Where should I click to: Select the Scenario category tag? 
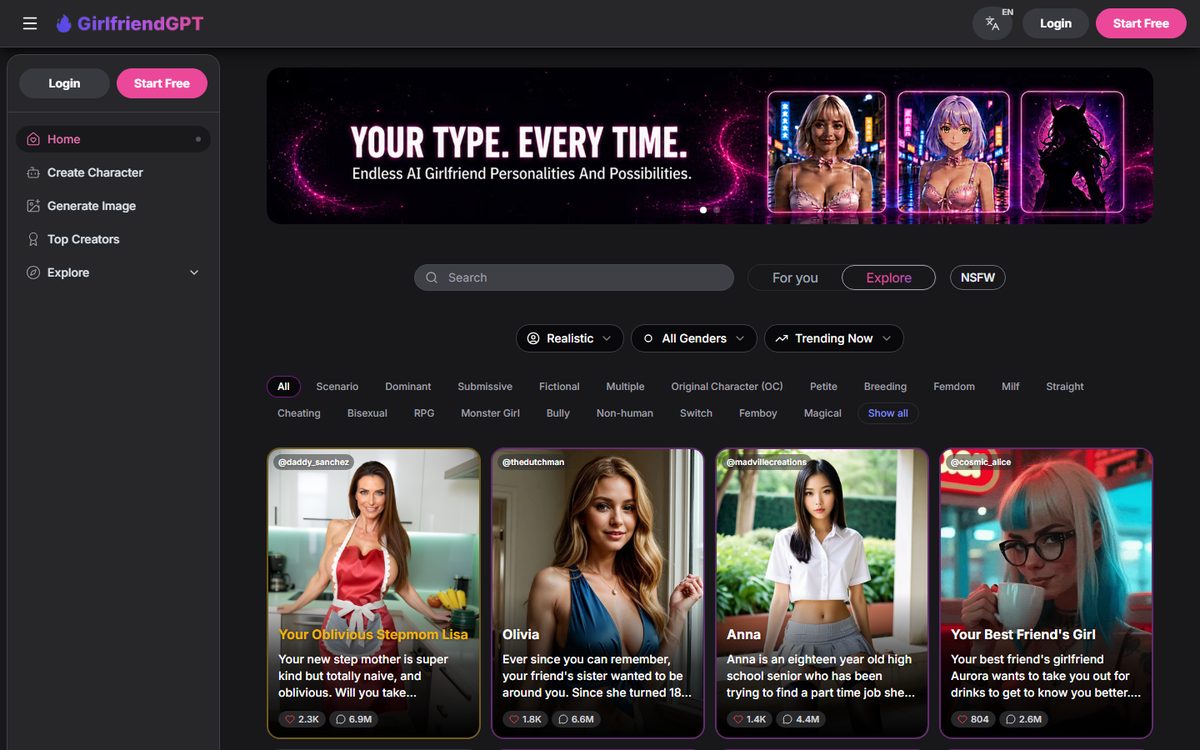337,386
